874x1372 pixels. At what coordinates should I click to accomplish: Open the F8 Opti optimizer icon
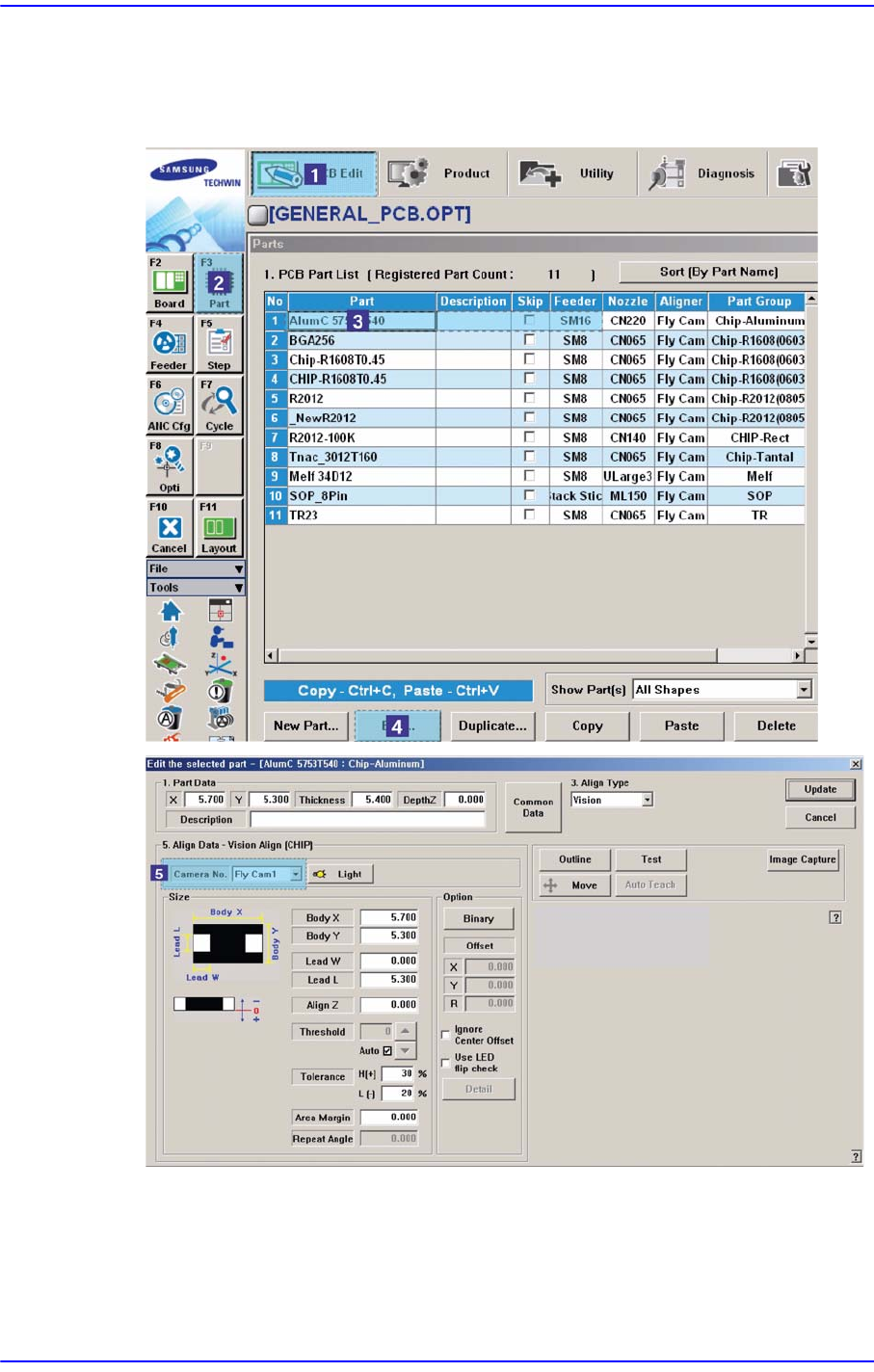point(170,466)
